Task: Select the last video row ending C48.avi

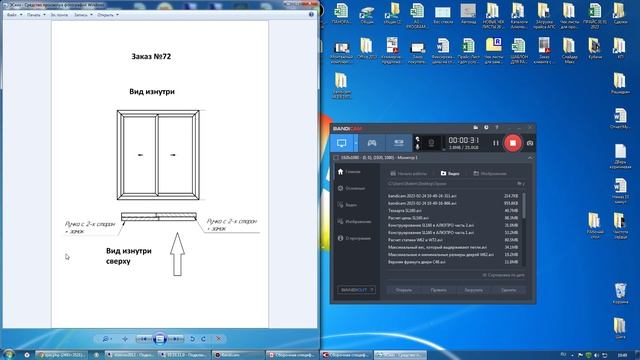Action: pos(453,262)
